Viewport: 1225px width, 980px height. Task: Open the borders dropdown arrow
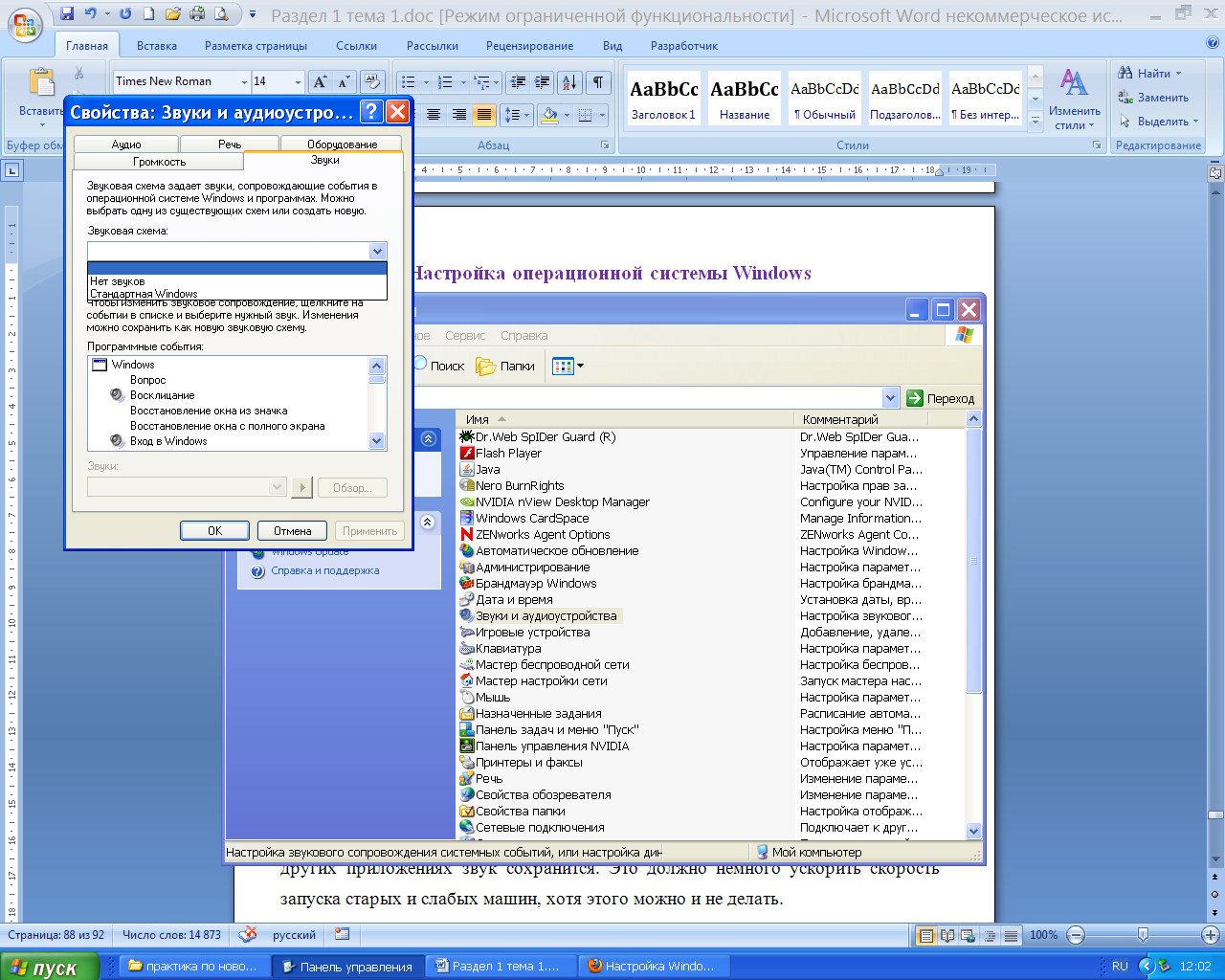pos(603,115)
